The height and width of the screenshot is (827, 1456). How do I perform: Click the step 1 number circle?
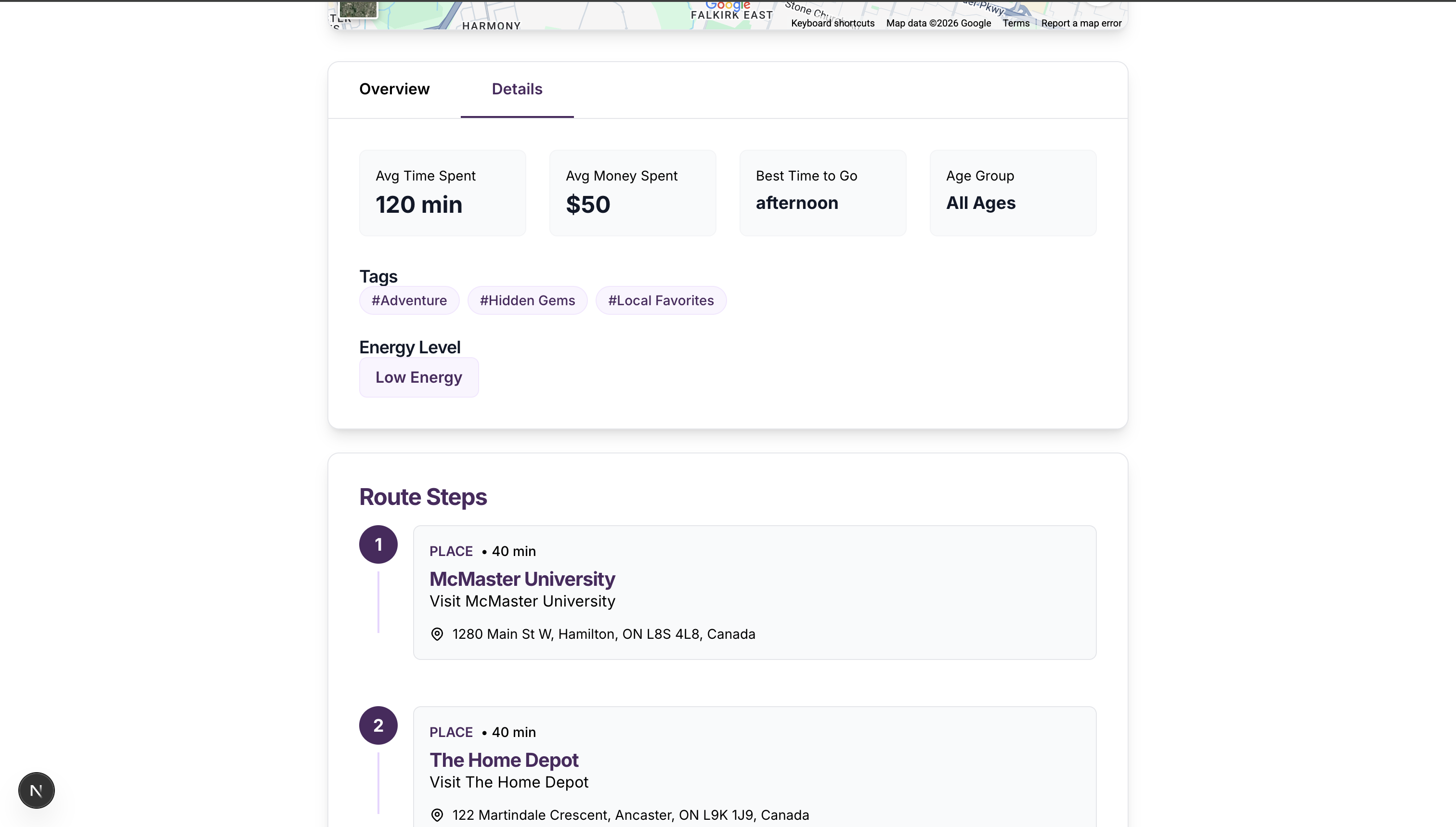378,544
